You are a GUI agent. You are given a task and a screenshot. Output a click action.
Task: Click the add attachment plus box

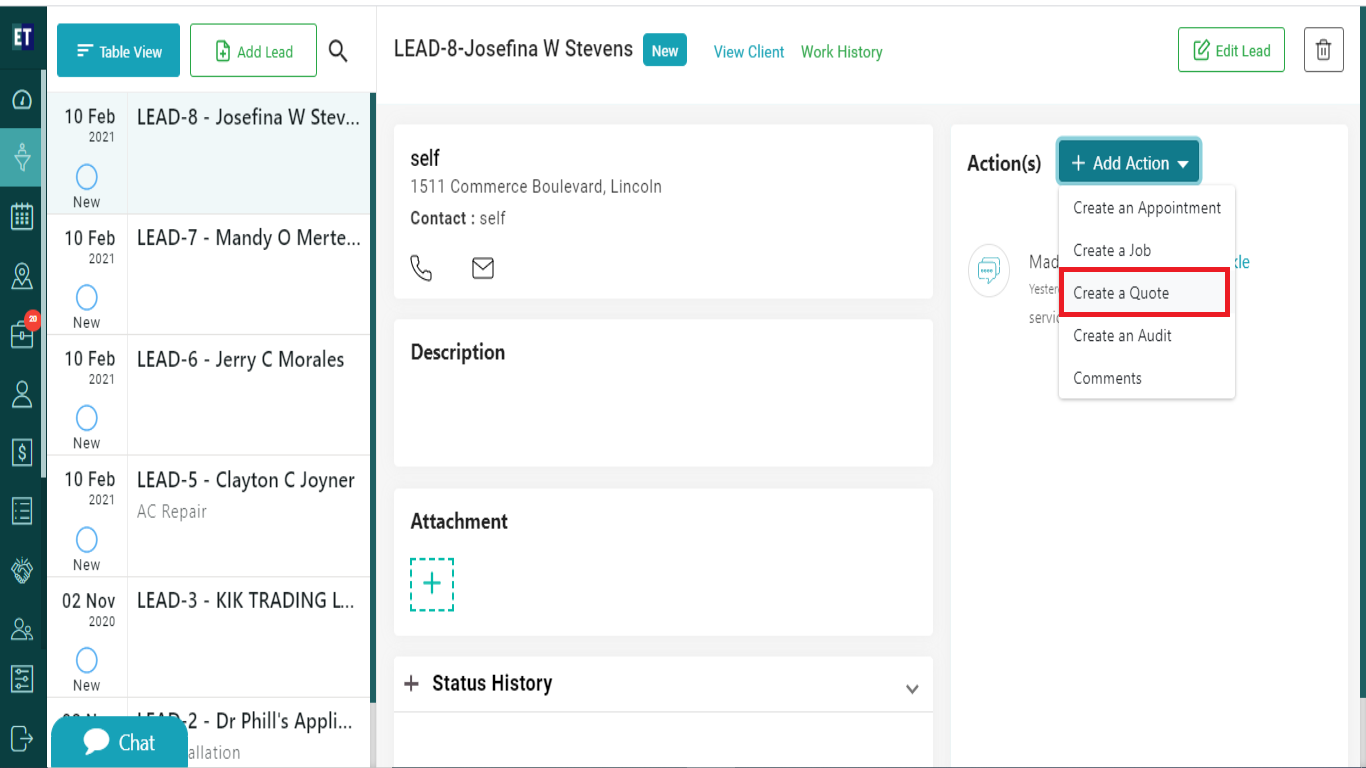pos(432,584)
